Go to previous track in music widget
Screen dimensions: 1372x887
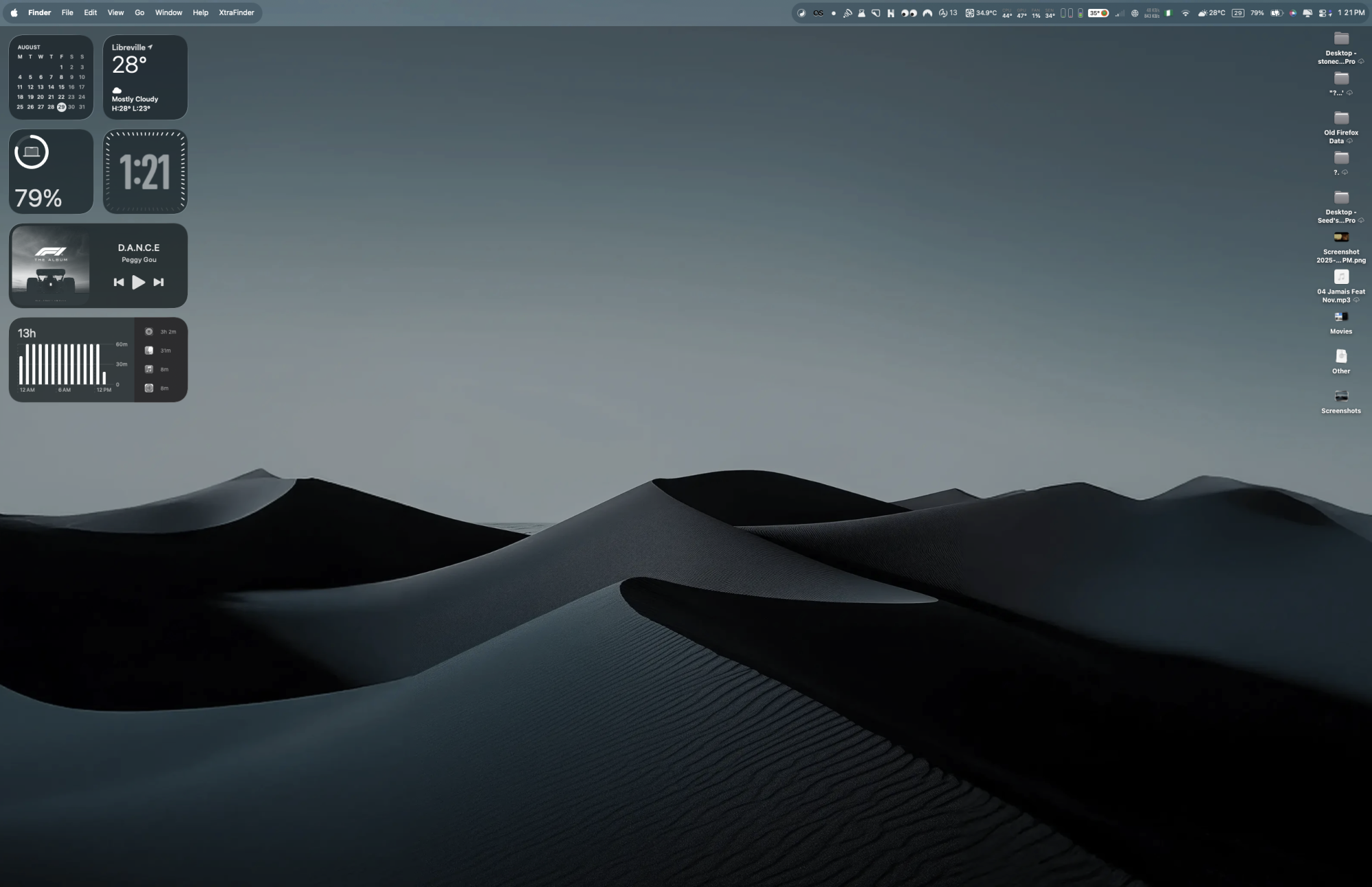point(119,282)
